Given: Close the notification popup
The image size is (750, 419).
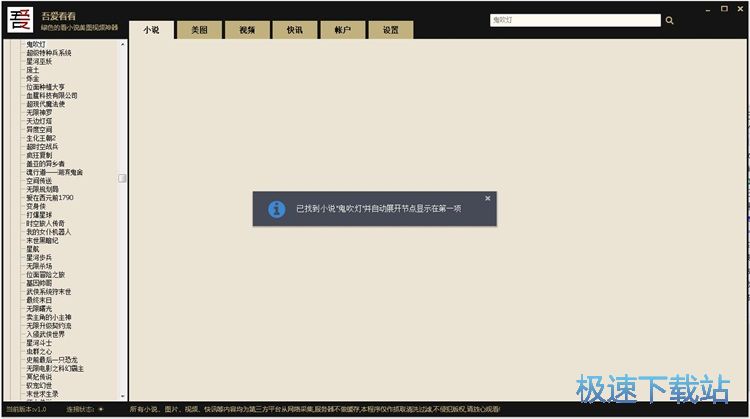Looking at the screenshot, I should [x=487, y=198].
